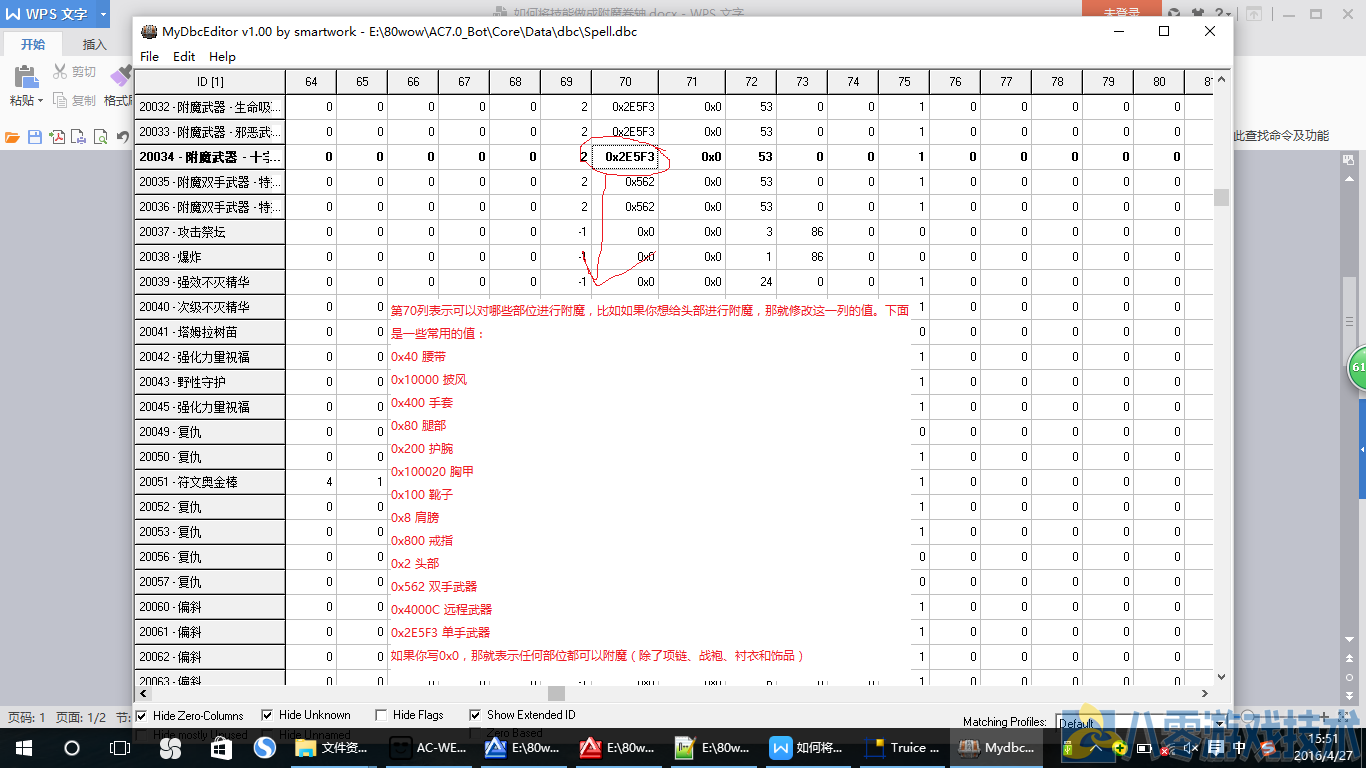Open the Edit menu in MyDbcEditor
The image size is (1366, 768).
tap(184, 56)
